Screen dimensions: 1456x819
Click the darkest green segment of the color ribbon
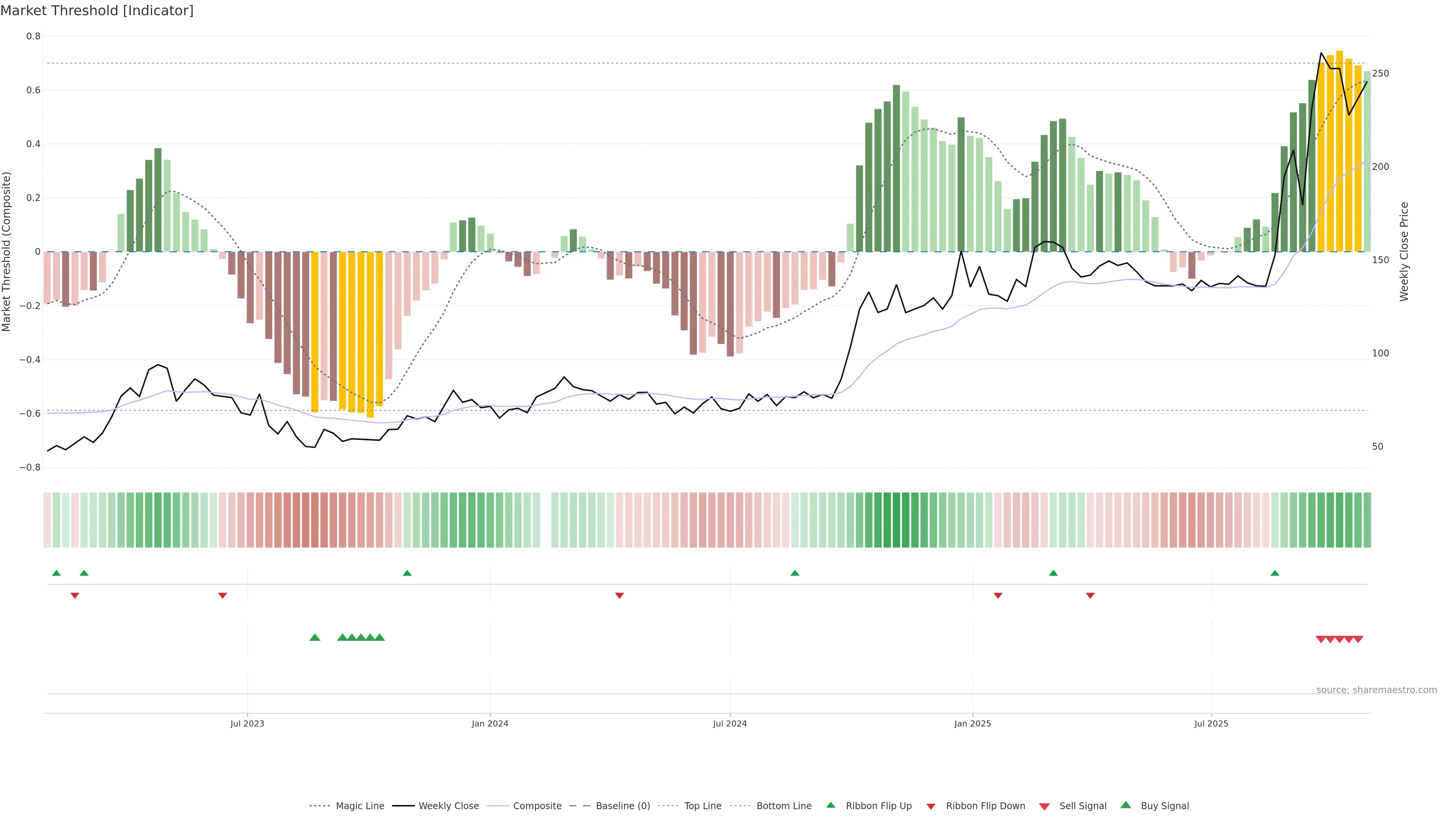[896, 520]
